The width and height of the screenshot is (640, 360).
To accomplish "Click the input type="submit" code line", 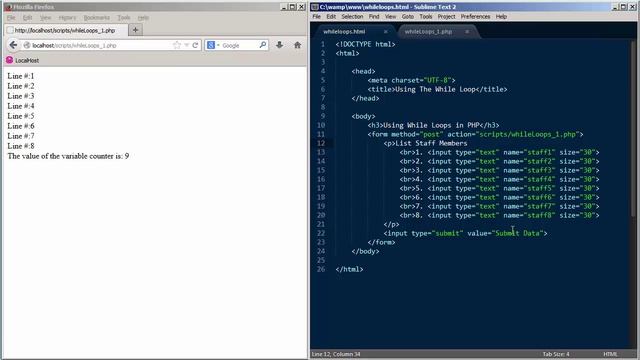I will pyautogui.click(x=465, y=233).
